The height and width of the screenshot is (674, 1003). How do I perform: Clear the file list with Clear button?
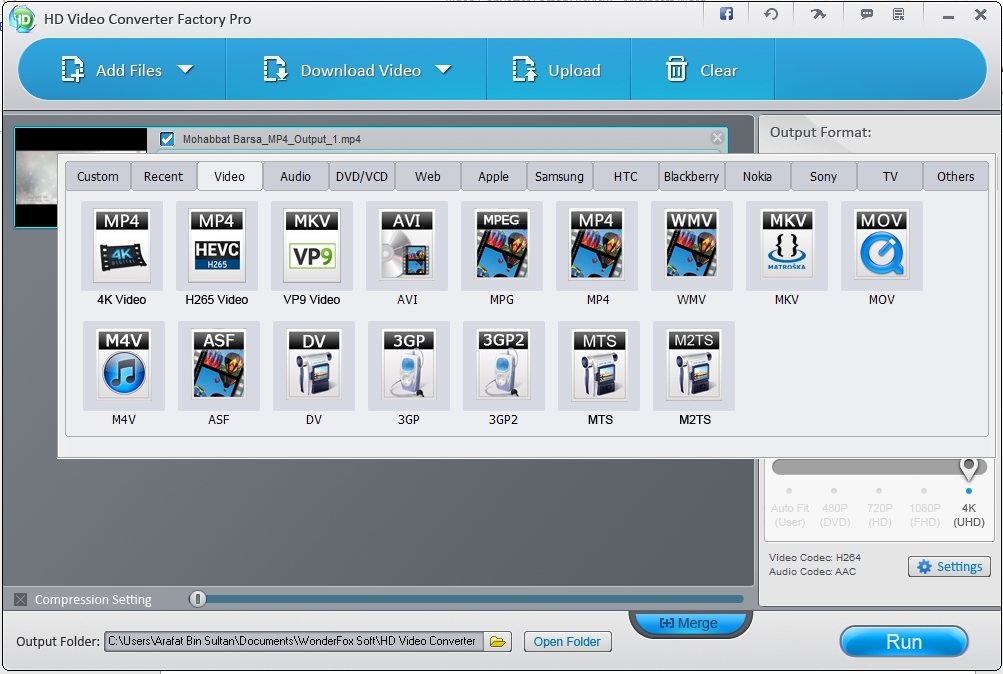coord(702,70)
